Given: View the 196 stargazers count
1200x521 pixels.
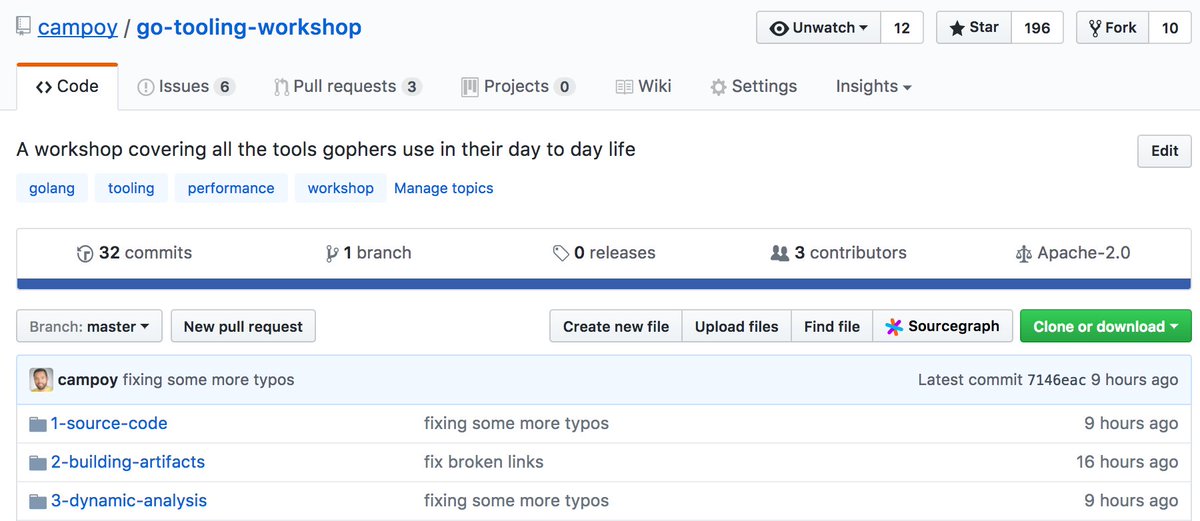Looking at the screenshot, I should click(1037, 28).
